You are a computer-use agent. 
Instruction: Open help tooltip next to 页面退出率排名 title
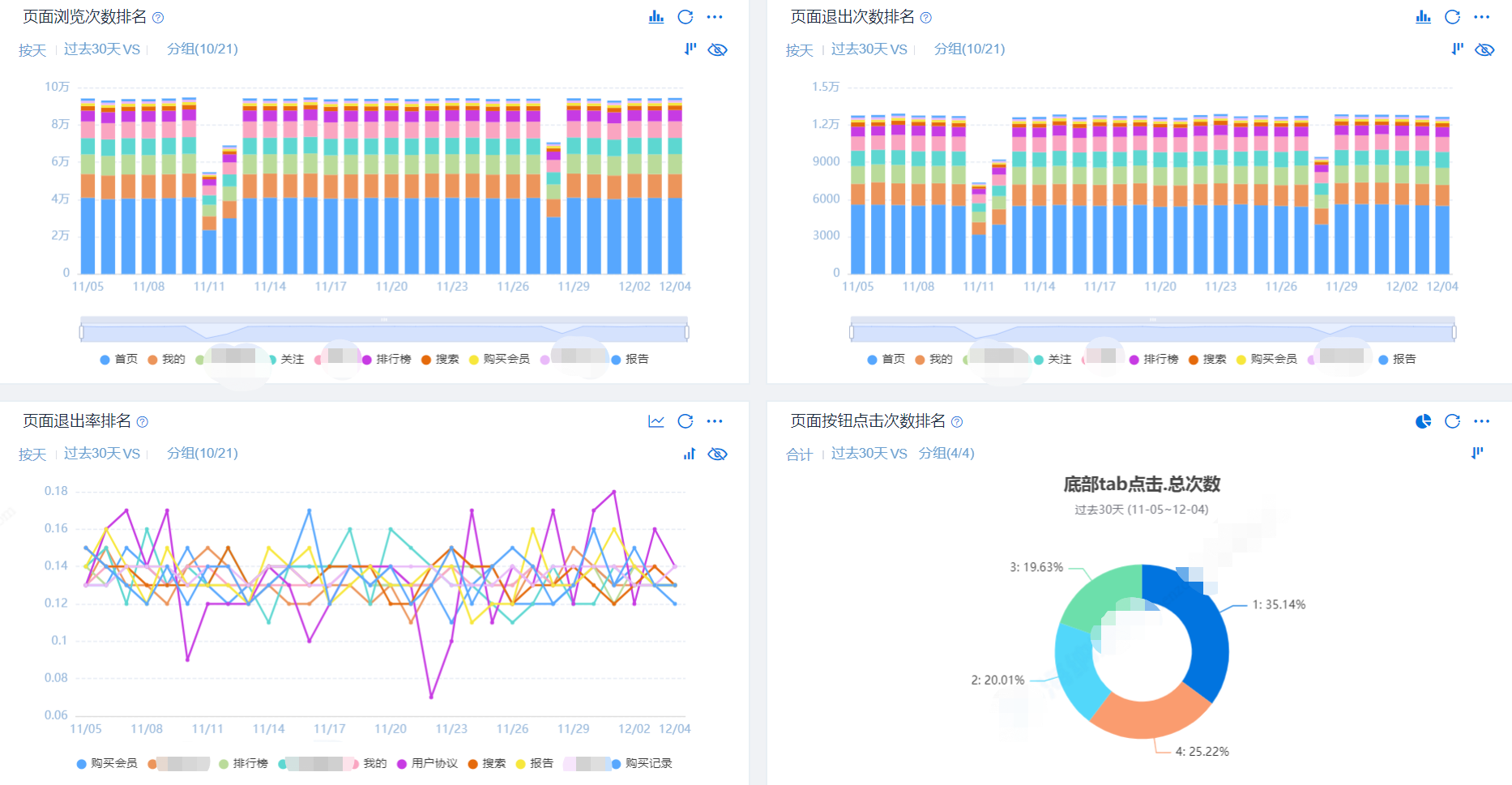143,422
